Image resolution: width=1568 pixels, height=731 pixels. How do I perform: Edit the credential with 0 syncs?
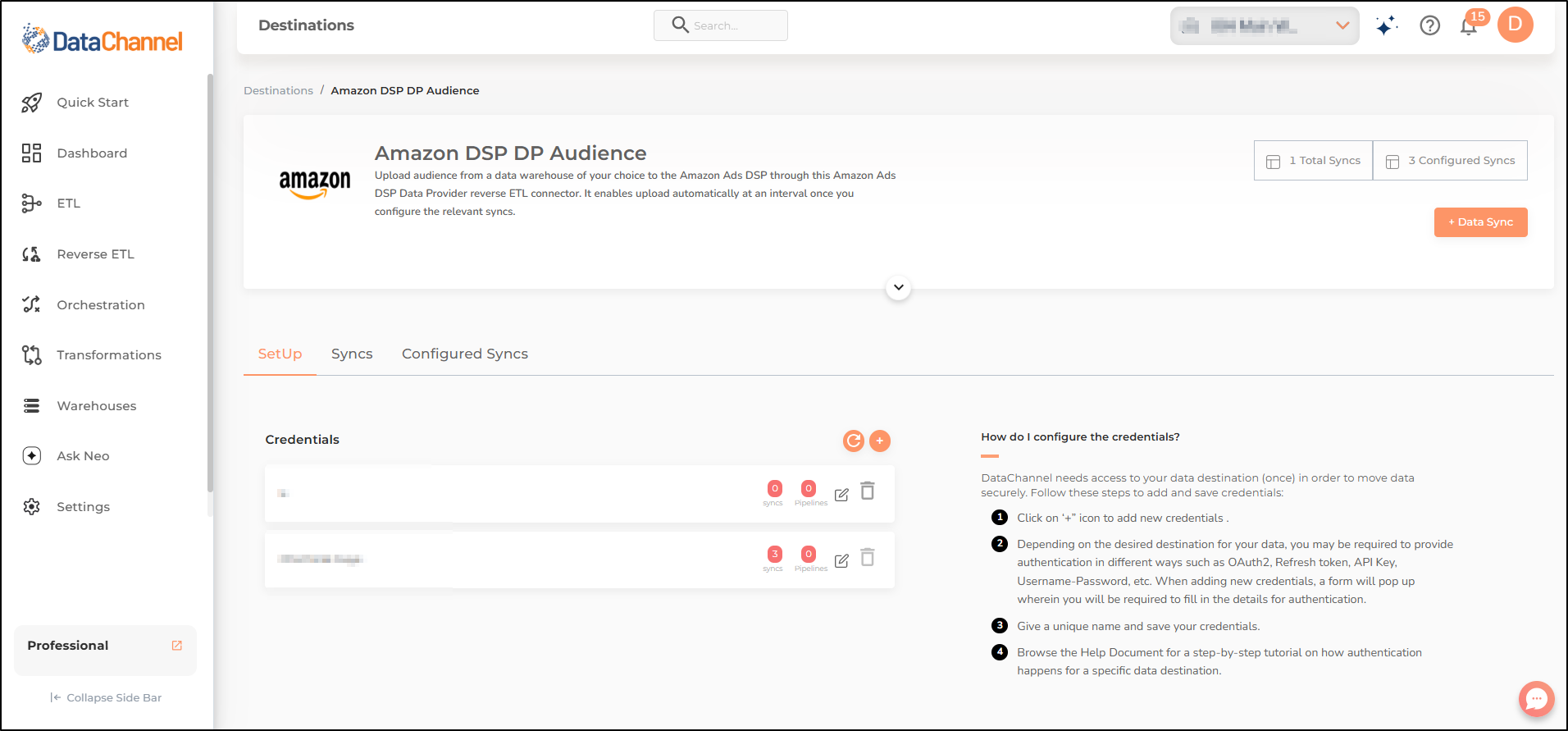point(841,495)
